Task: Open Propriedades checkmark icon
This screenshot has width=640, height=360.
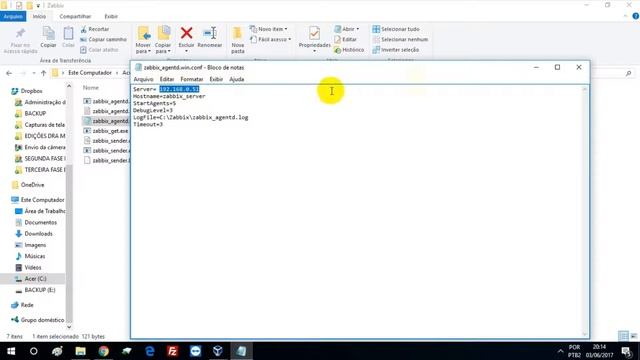Action: (314, 33)
